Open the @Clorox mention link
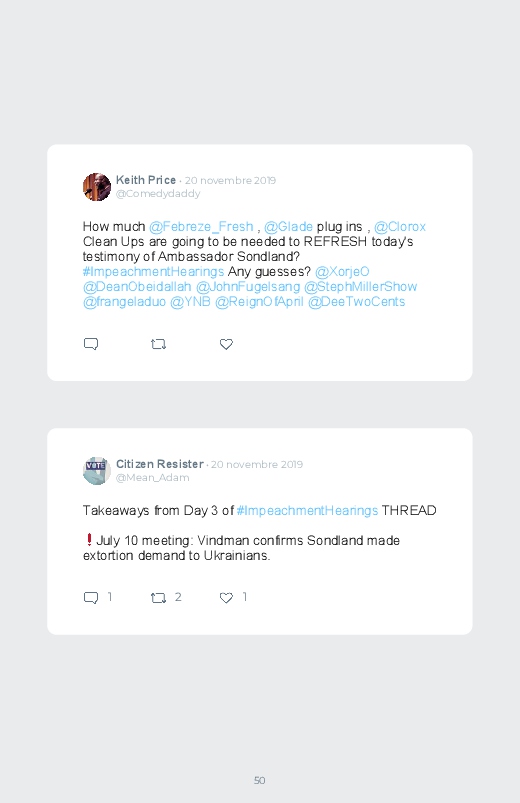This screenshot has height=803, width=520. click(x=400, y=226)
